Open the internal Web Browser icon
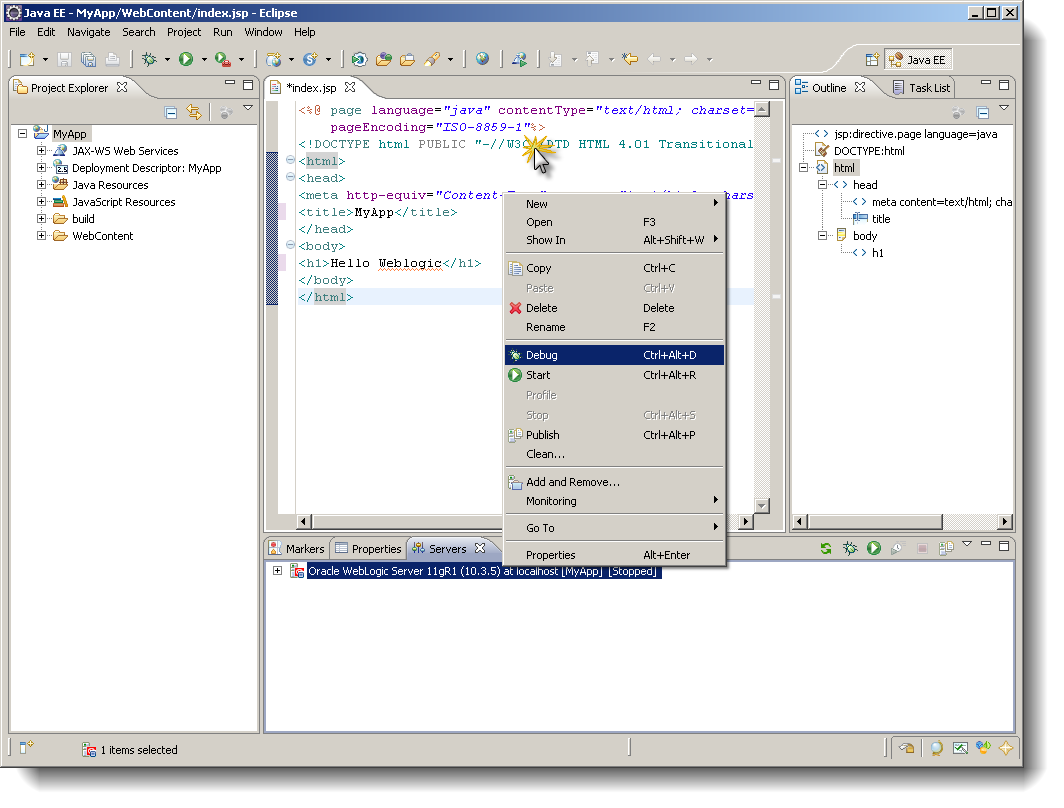The width and height of the screenshot is (1064, 808). [483, 59]
